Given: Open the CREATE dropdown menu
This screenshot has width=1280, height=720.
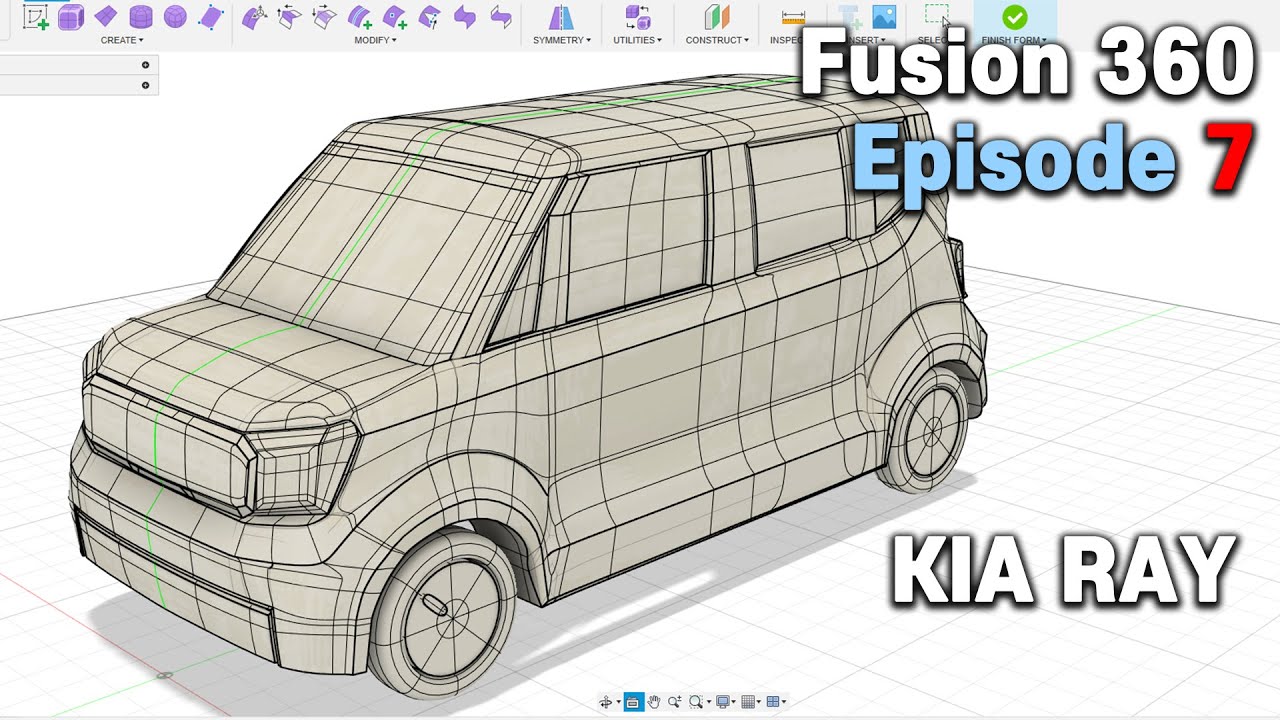Looking at the screenshot, I should [122, 40].
